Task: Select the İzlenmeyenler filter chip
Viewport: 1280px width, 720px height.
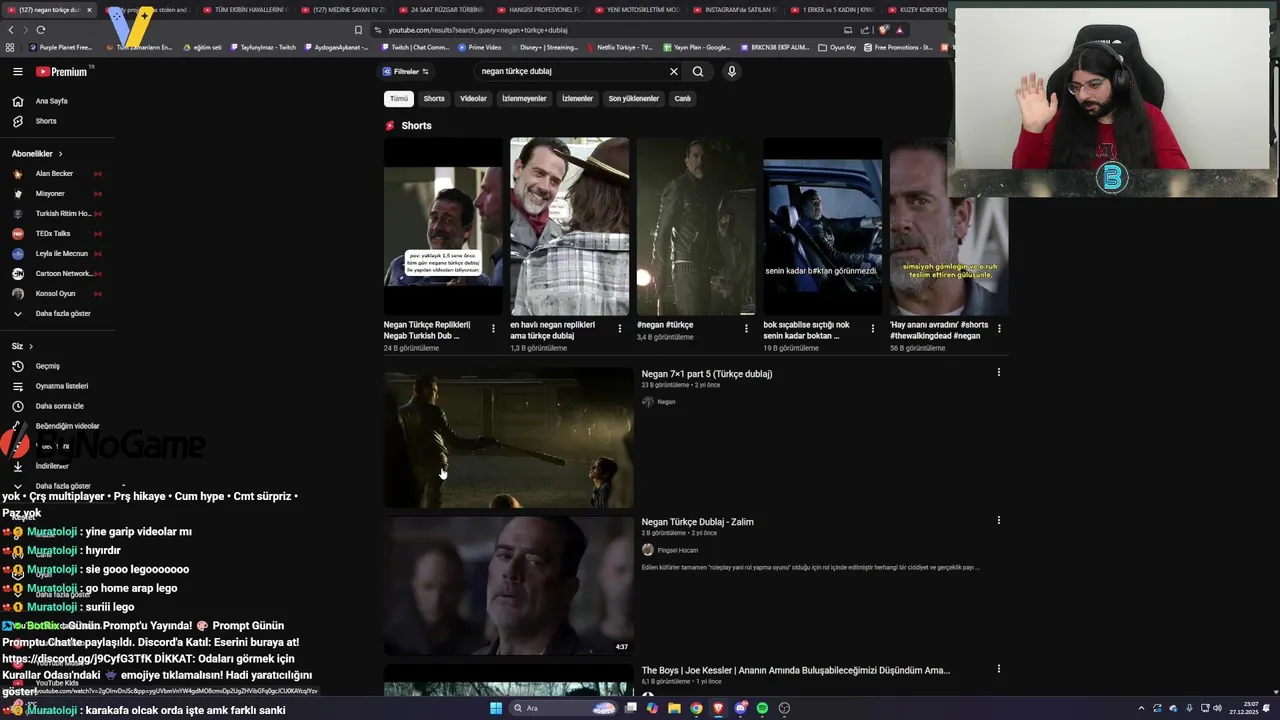Action: pos(524,99)
